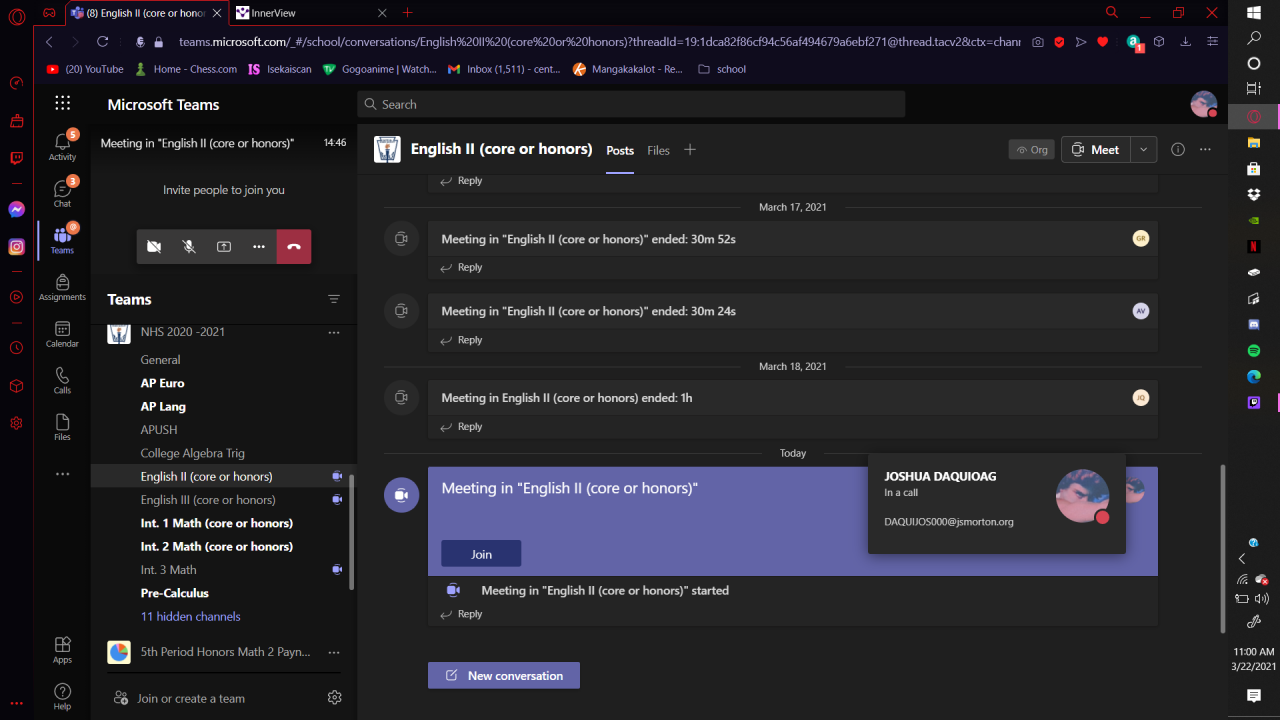This screenshot has width=1280, height=720.
Task: Start a New conversation
Action: click(504, 675)
